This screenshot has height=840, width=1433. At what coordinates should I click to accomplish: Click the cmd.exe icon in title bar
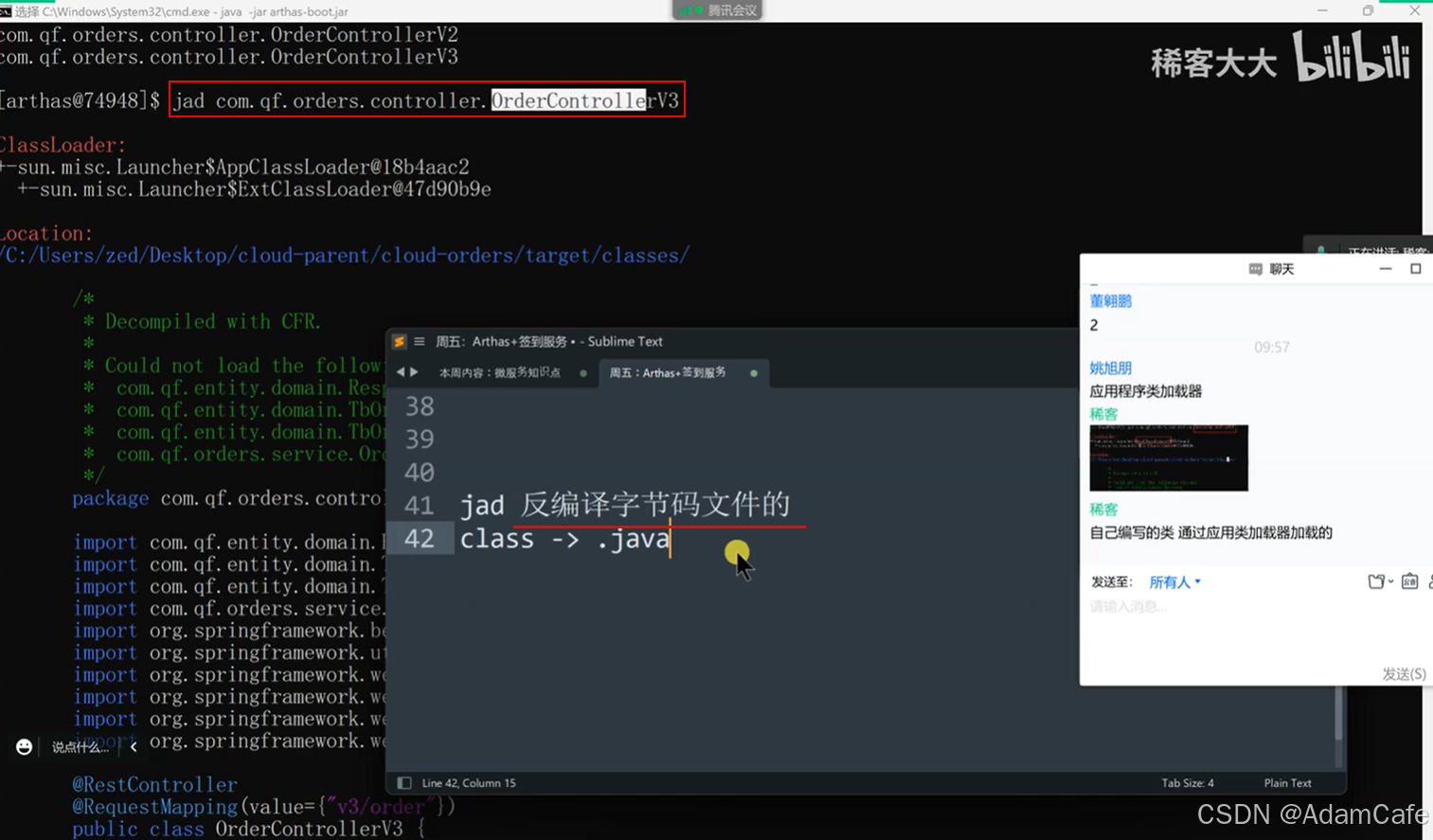click(x=6, y=11)
